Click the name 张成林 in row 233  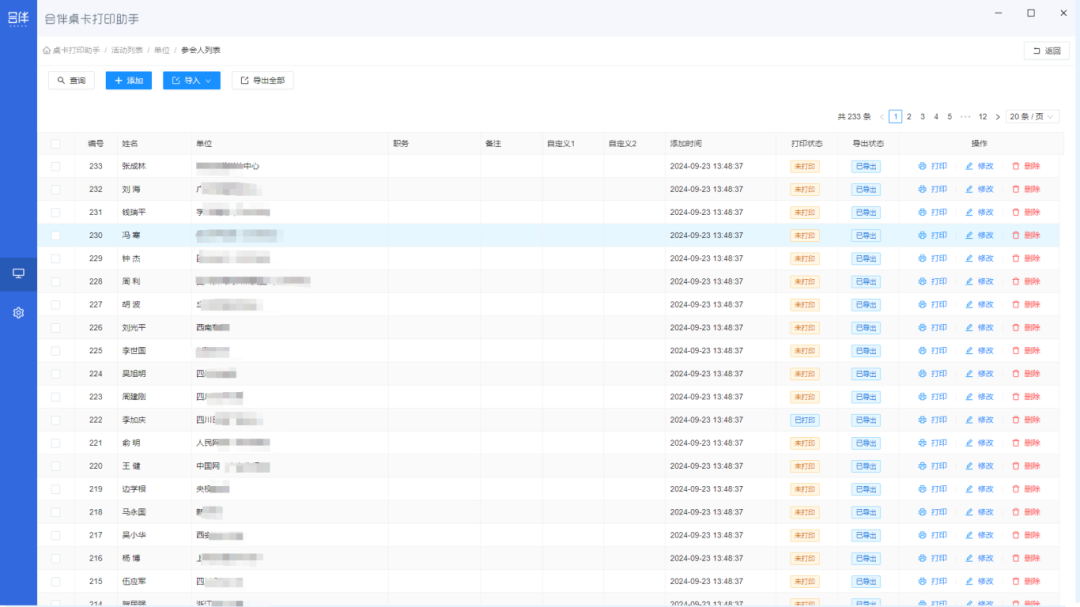coord(134,166)
